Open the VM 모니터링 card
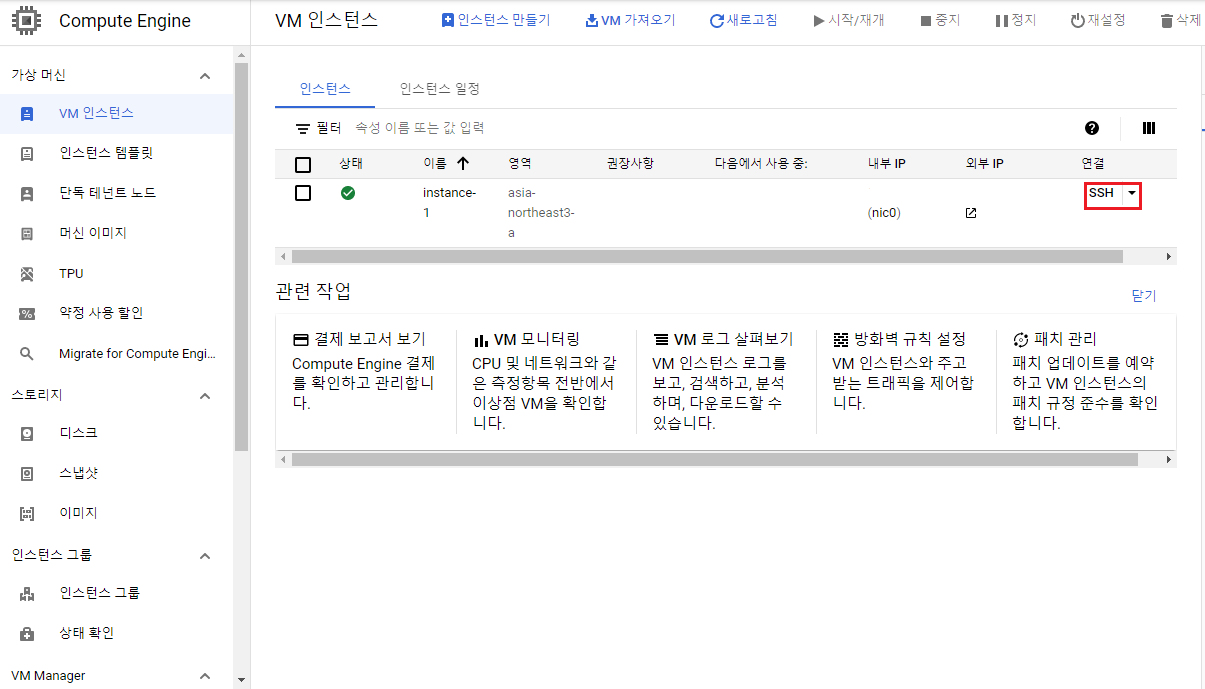The image size is (1205, 689). pyautogui.click(x=545, y=382)
